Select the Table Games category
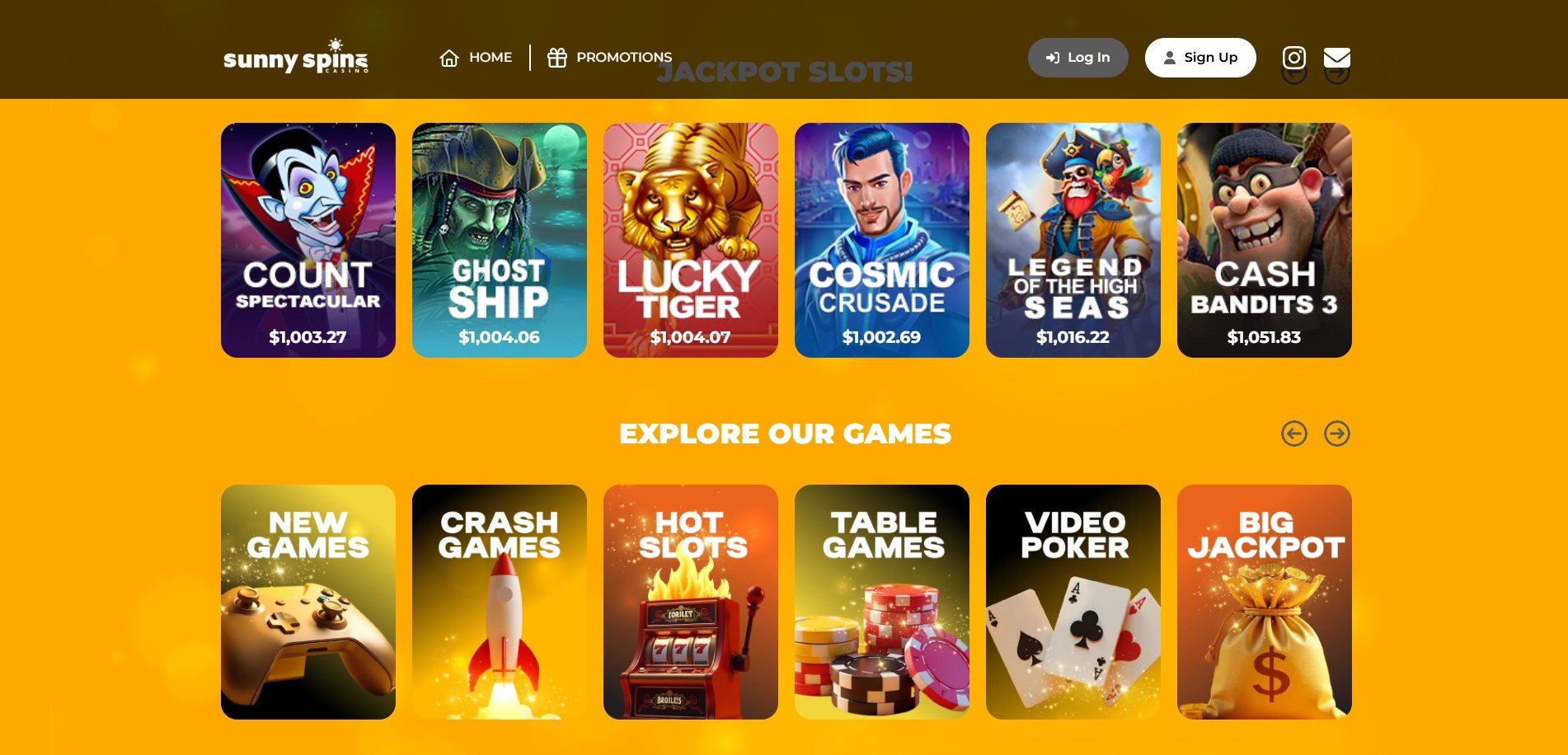Image resolution: width=1568 pixels, height=755 pixels. [x=882, y=602]
